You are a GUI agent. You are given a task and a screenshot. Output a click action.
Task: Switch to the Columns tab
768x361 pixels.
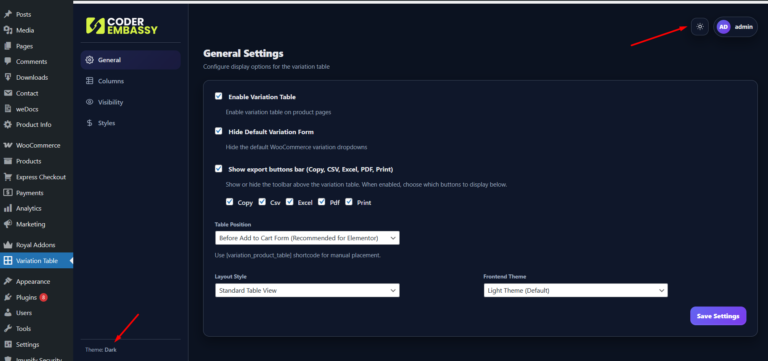click(131, 81)
